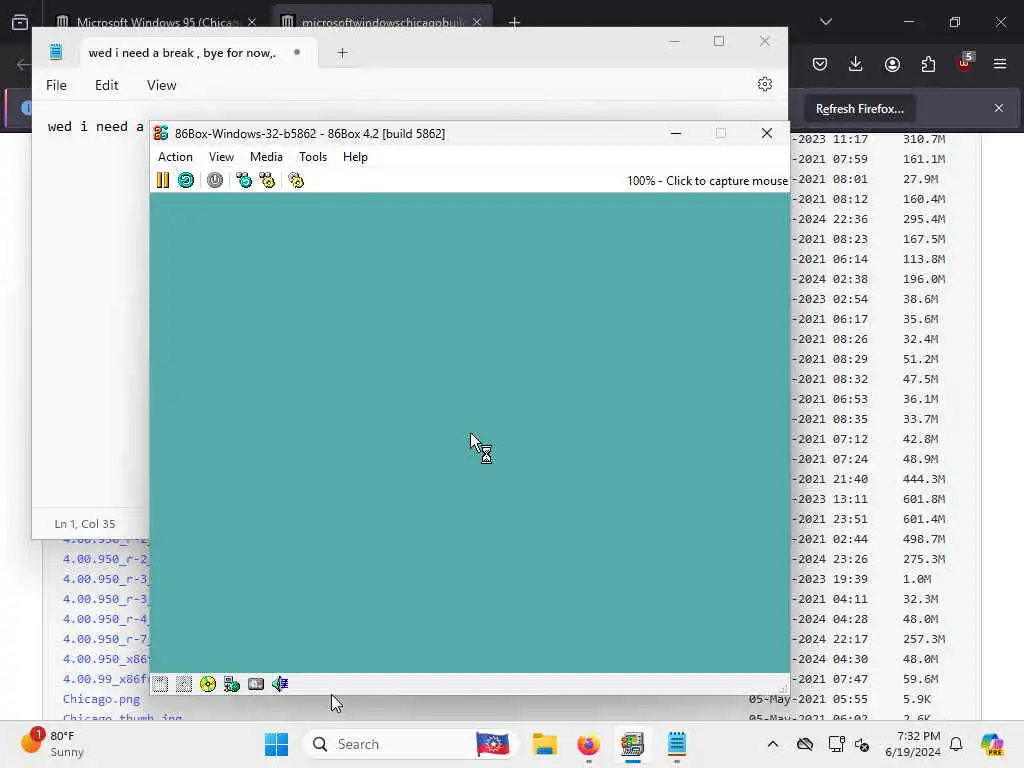The height and width of the screenshot is (768, 1024).
Task: Open the weather widget showing 80°F
Action: pyautogui.click(x=52, y=744)
